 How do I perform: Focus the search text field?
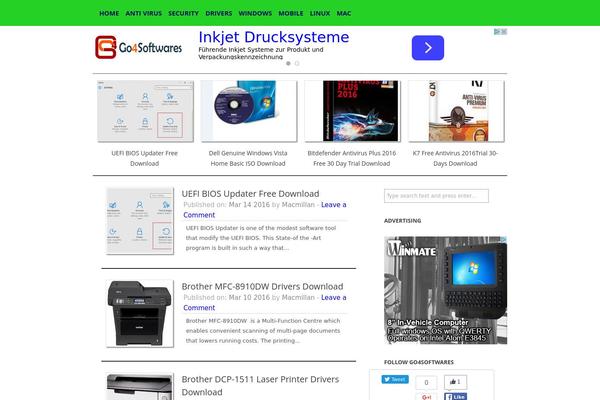[436, 196]
